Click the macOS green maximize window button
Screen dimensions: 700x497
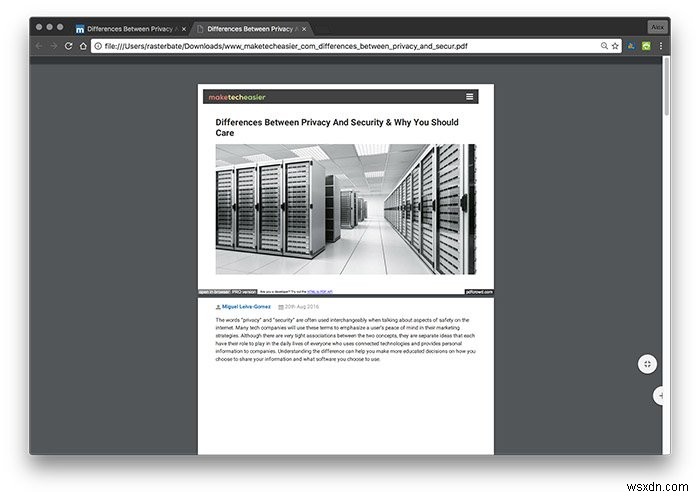60,27
